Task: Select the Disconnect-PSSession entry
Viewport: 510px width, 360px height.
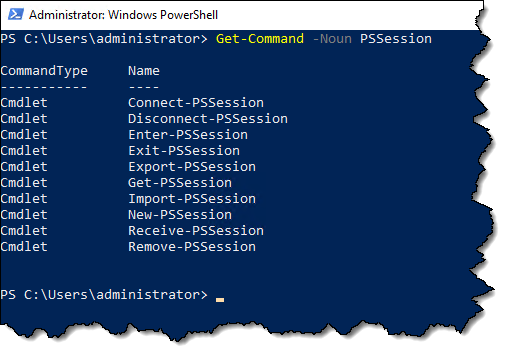Action: [208, 119]
